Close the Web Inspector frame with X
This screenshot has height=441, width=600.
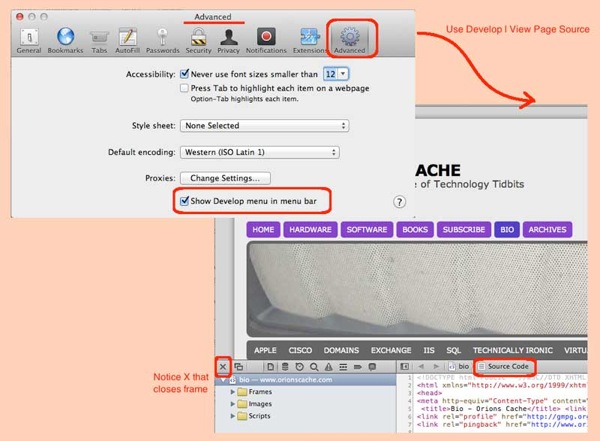(223, 367)
